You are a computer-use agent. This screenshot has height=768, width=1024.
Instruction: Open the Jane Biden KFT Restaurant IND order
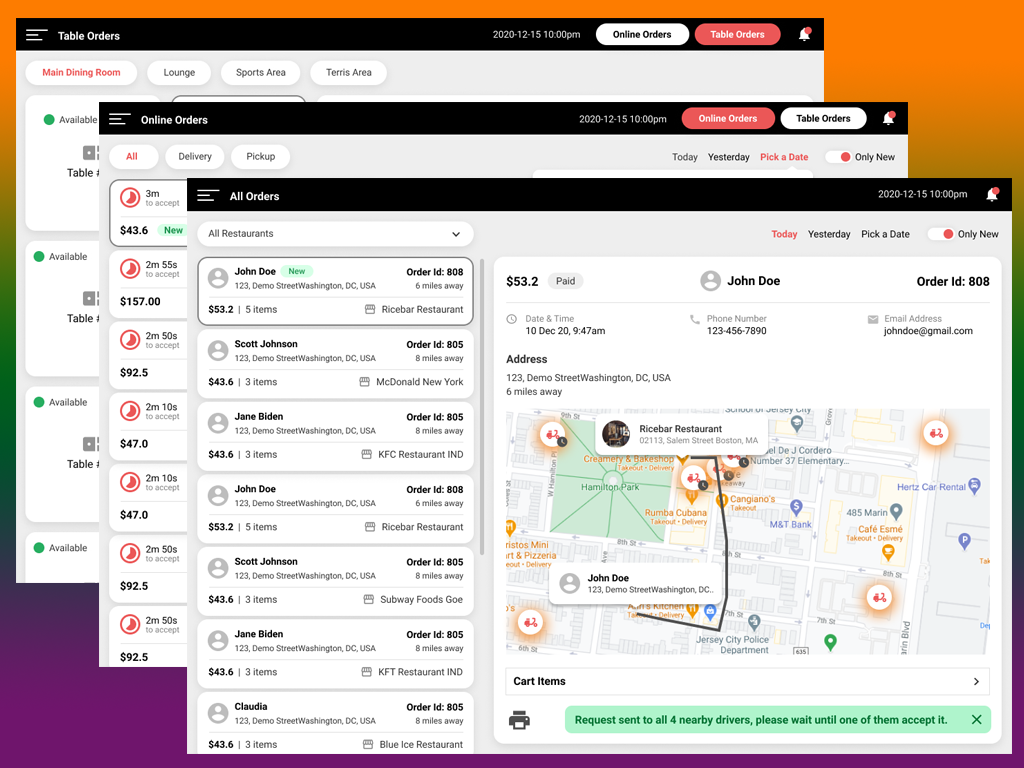point(335,653)
